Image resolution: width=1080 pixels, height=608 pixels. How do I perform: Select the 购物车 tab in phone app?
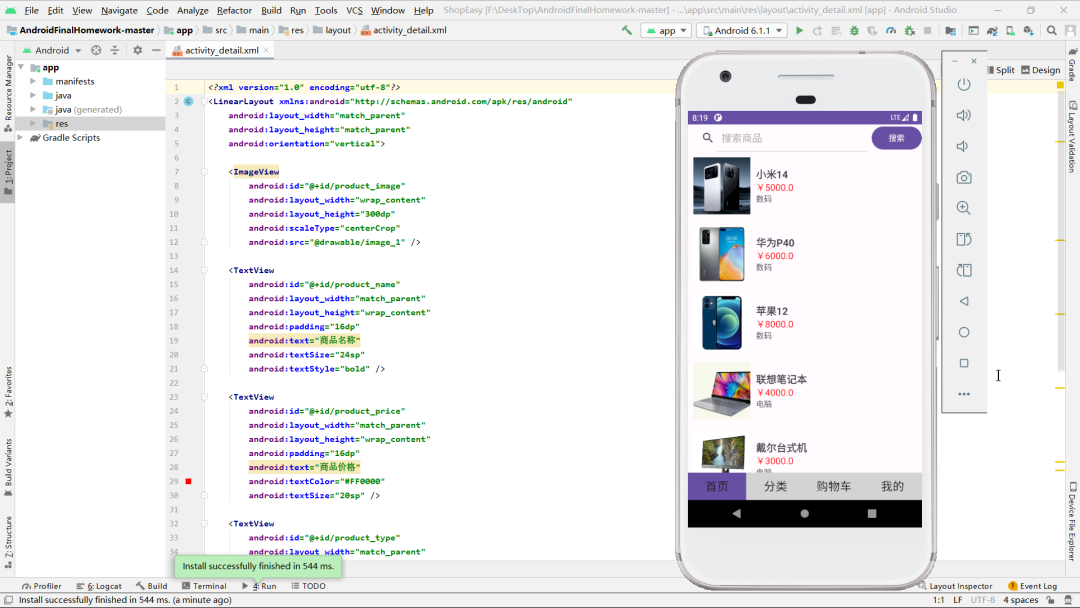[x=833, y=486]
